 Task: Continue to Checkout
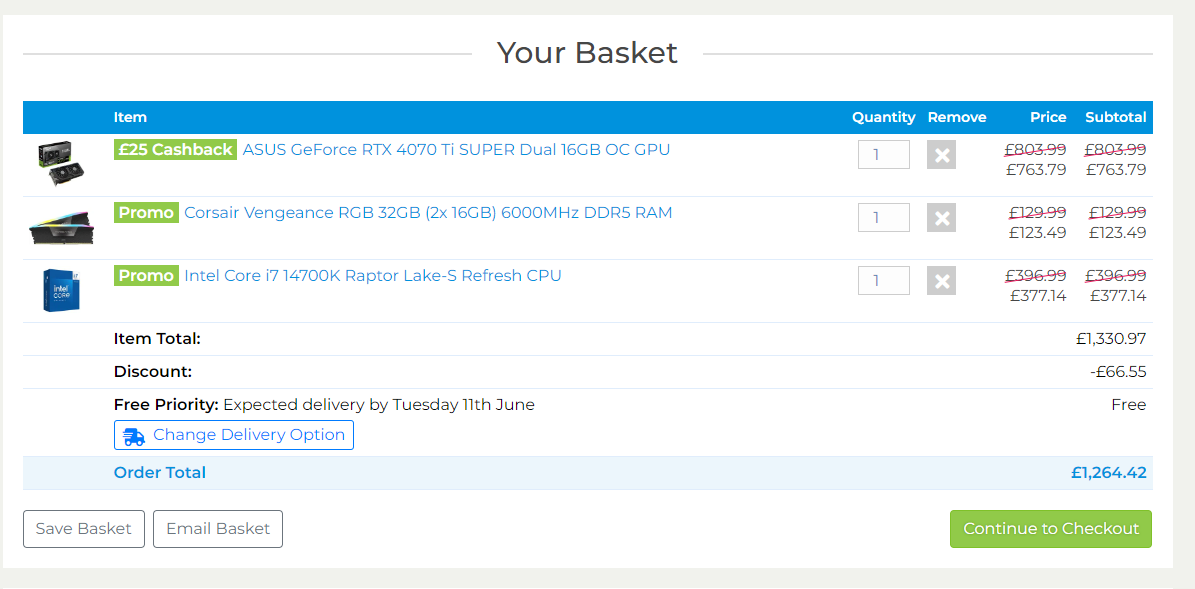(1050, 529)
